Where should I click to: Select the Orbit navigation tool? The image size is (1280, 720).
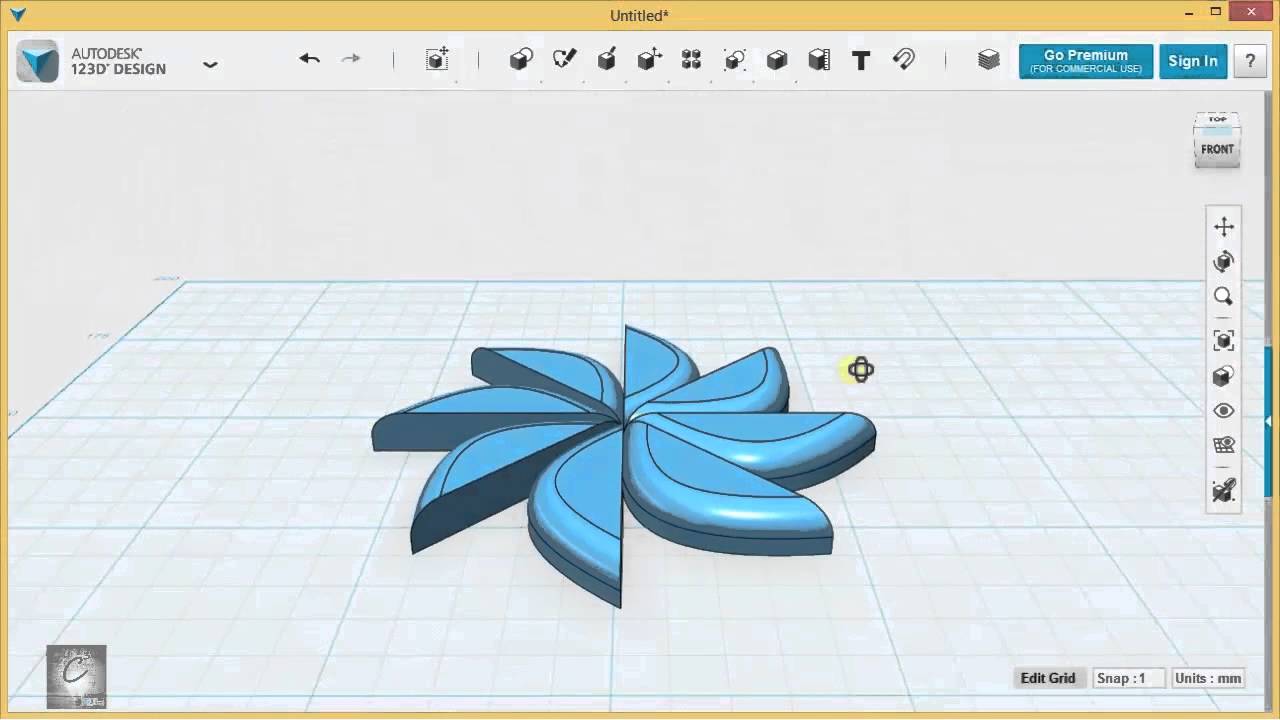tap(1224, 262)
